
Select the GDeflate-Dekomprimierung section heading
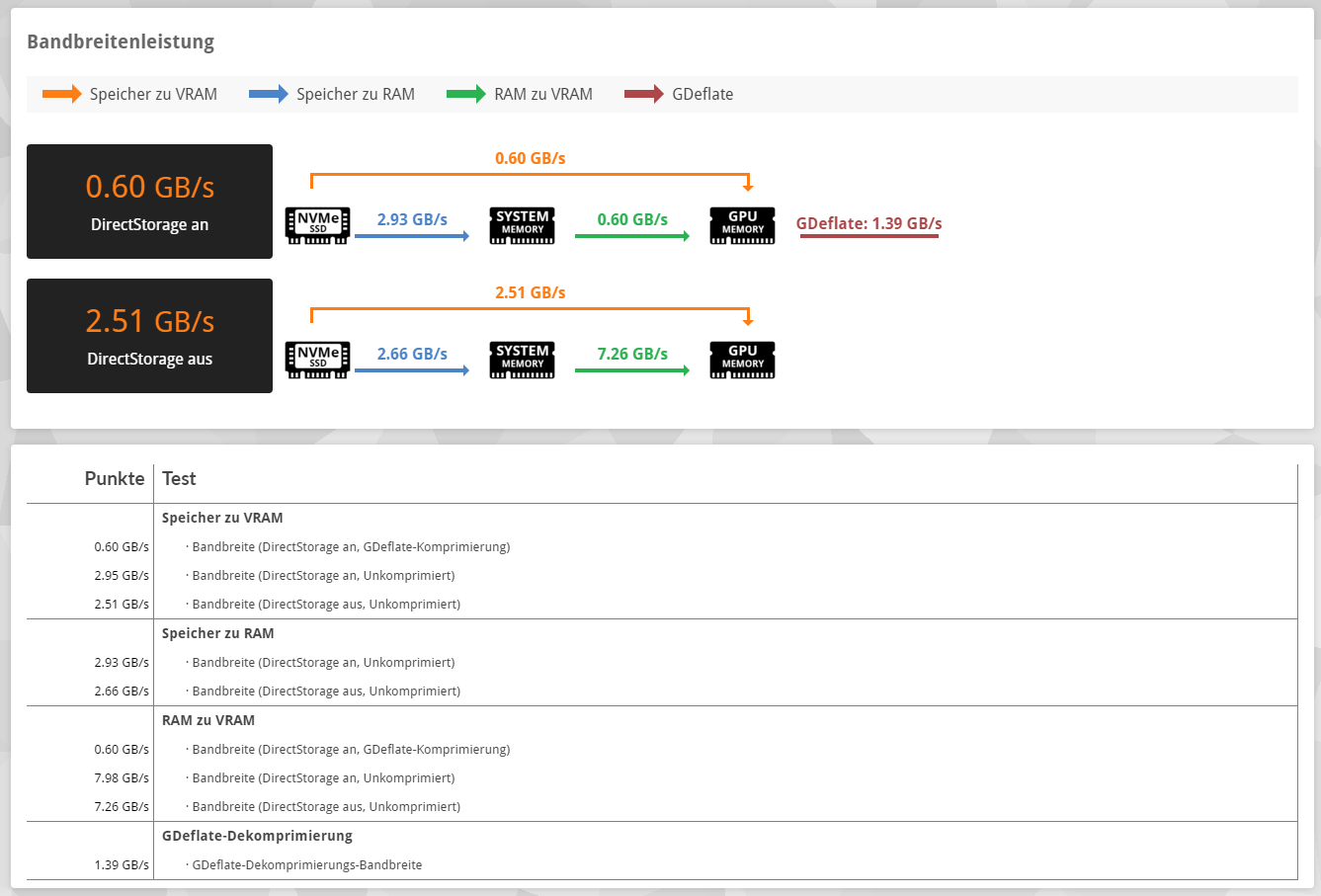pos(257,836)
